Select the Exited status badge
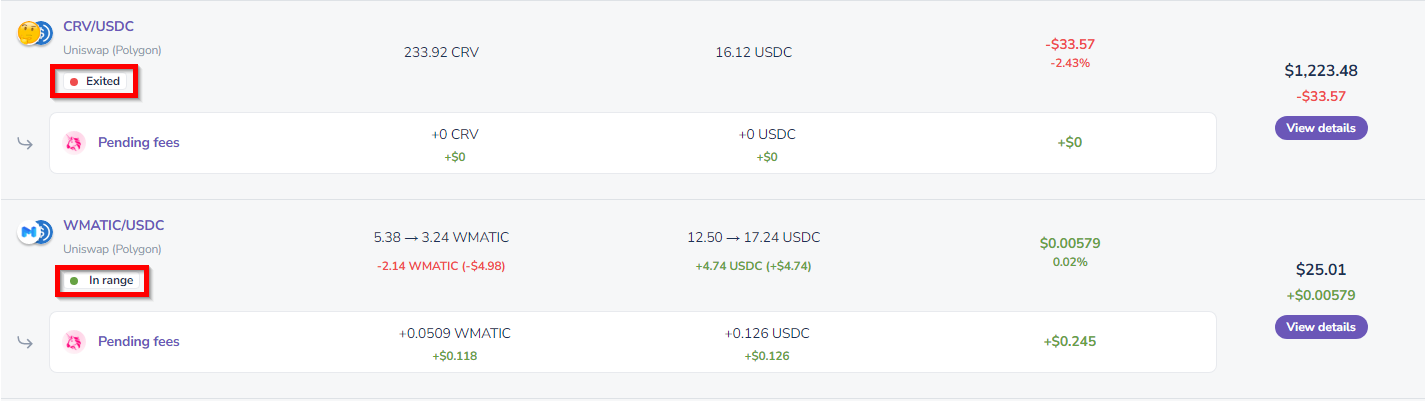 (95, 82)
